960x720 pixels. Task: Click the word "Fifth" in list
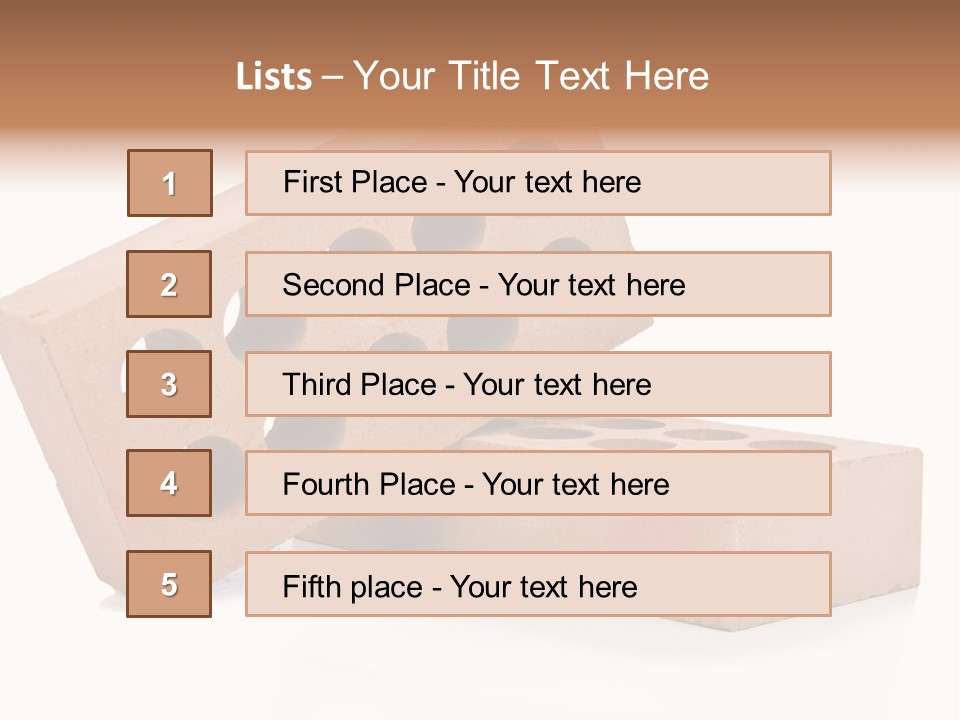(x=313, y=586)
